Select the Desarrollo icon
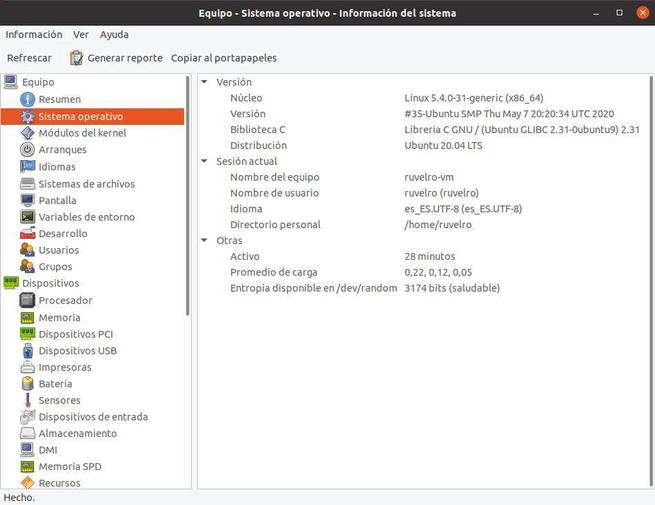The image size is (655, 505). [28, 233]
